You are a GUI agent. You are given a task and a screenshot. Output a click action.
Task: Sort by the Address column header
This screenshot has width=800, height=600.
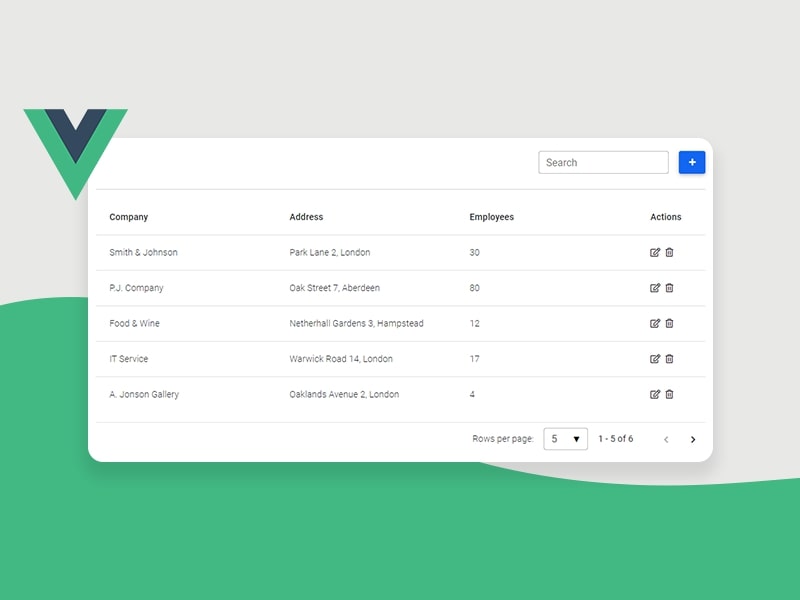[306, 217]
